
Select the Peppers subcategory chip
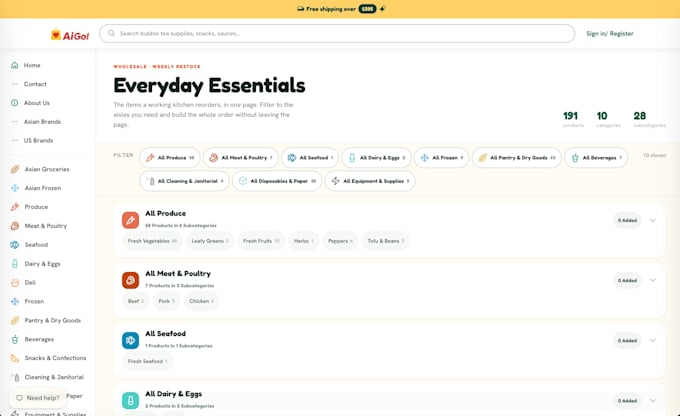point(340,241)
